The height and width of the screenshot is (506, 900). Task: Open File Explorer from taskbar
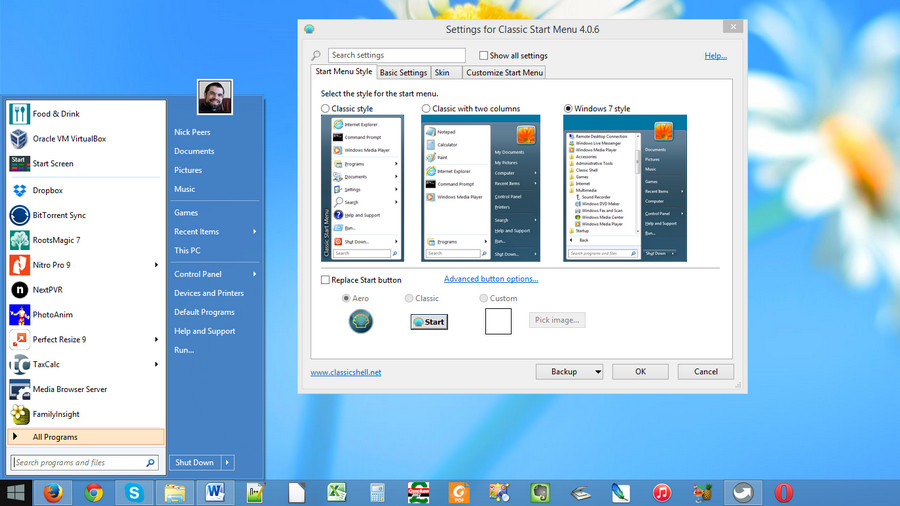(175, 493)
